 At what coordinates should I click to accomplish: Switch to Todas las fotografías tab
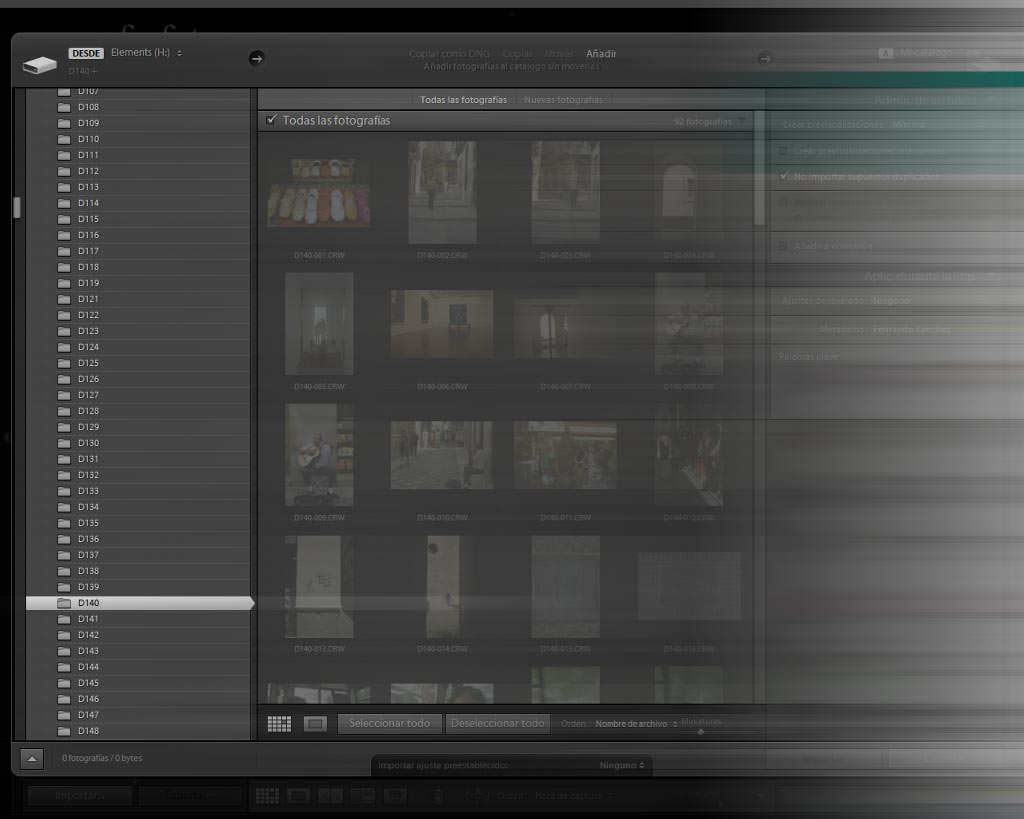(x=464, y=100)
